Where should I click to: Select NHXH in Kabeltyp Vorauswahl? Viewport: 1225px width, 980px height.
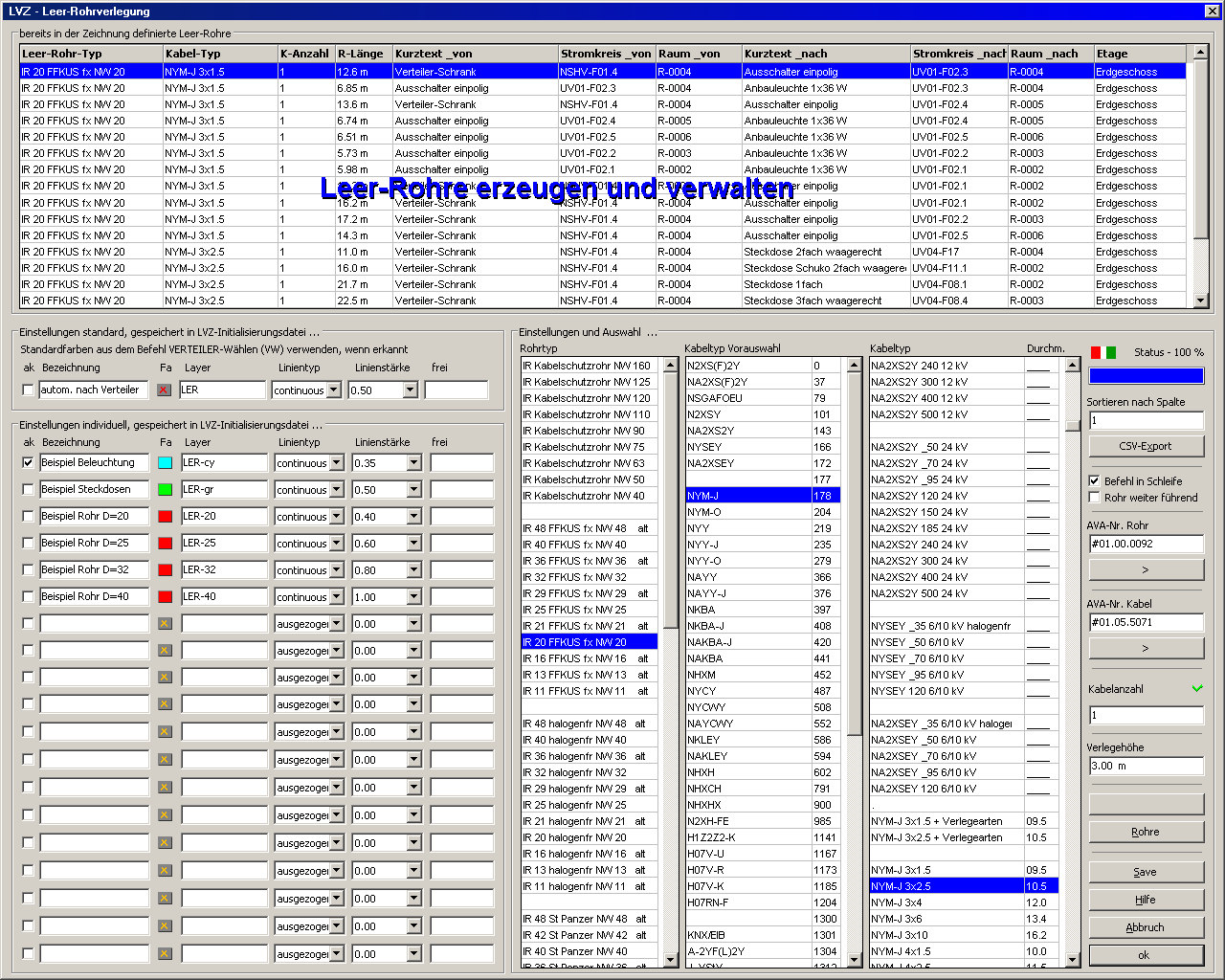click(763, 772)
